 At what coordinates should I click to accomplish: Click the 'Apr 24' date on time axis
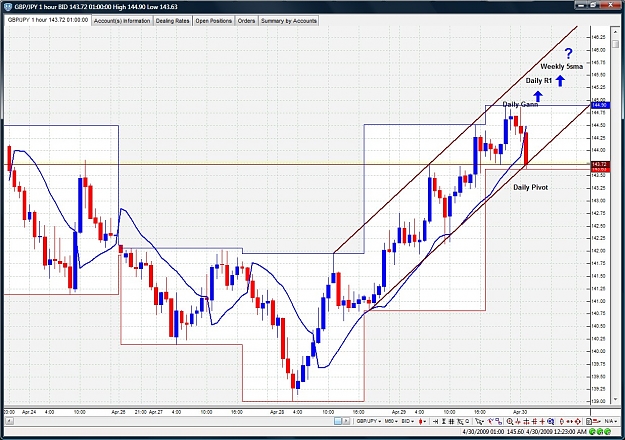click(x=29, y=412)
